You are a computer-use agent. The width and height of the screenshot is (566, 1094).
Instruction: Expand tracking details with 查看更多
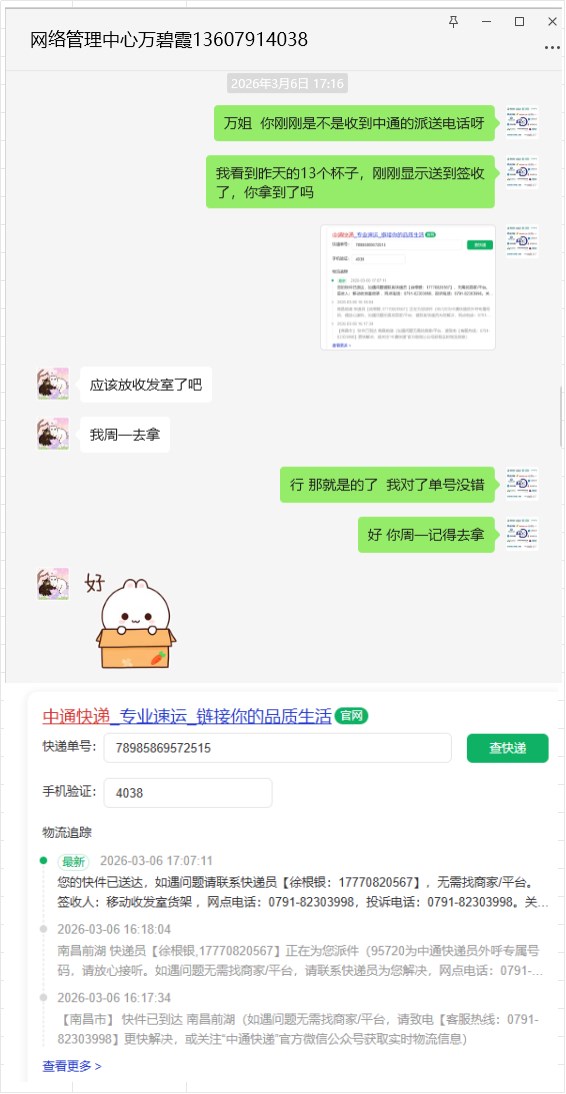click(x=72, y=1066)
